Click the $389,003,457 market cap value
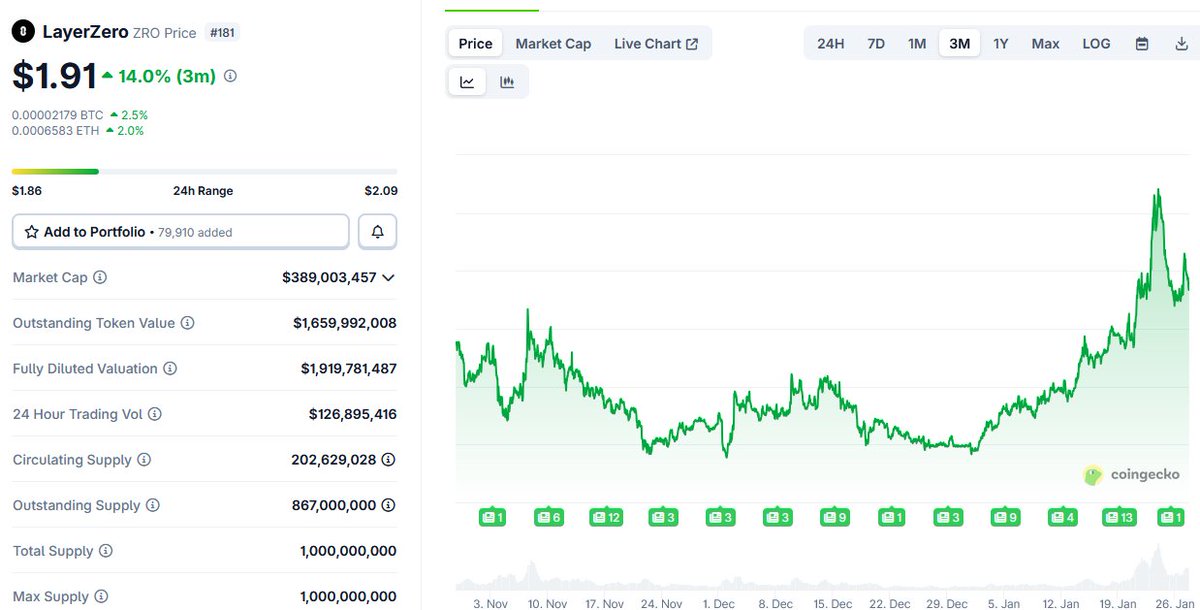 329,277
